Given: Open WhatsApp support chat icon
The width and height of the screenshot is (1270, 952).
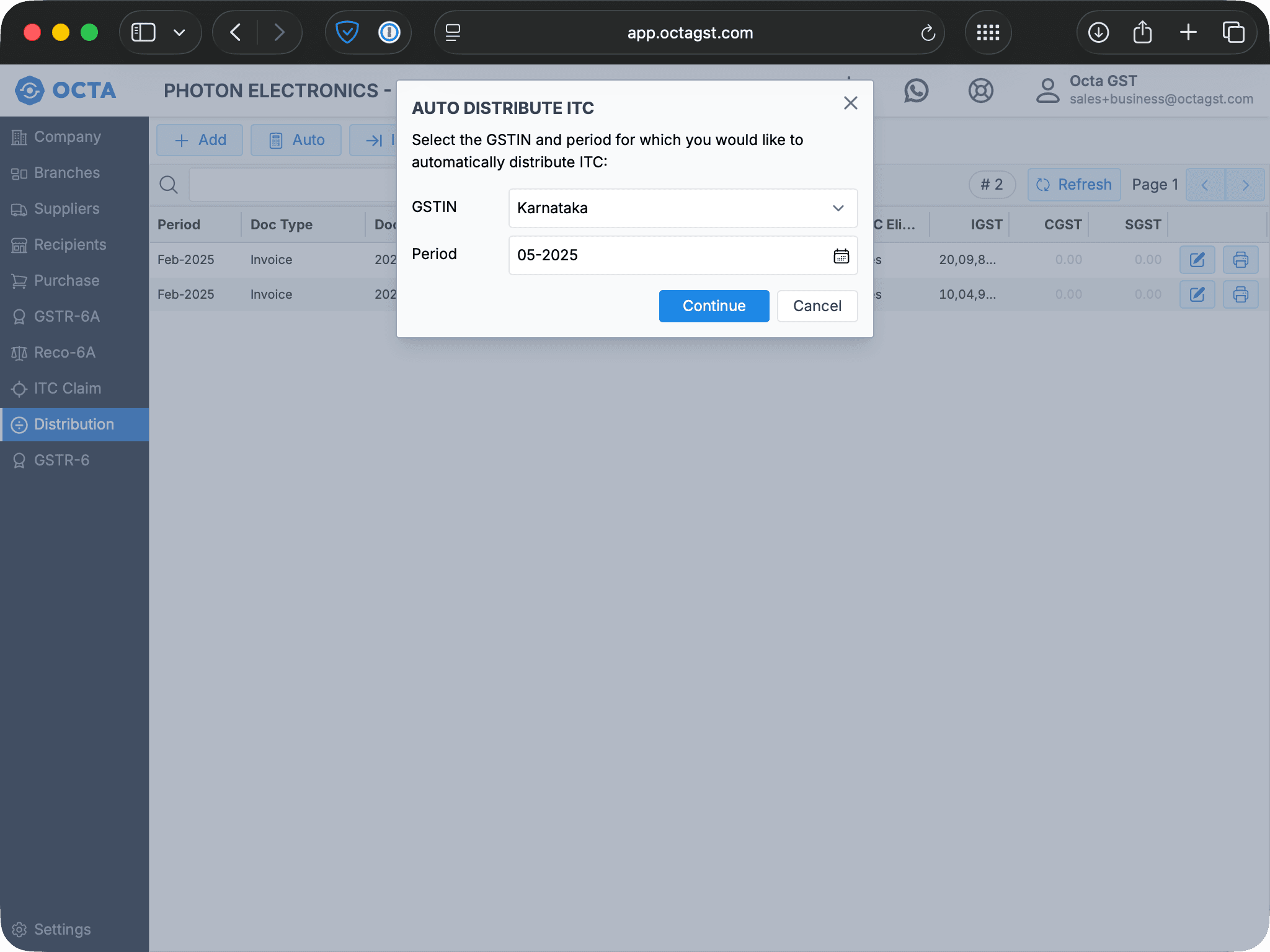Looking at the screenshot, I should [x=916, y=91].
